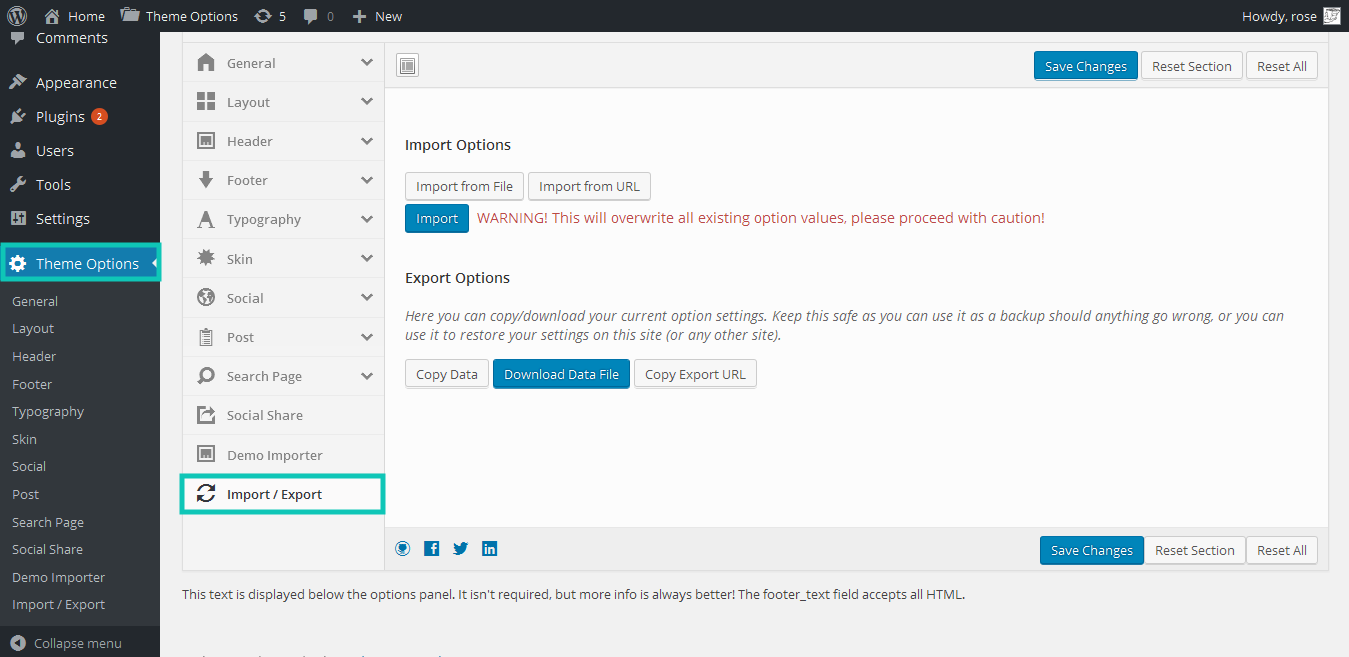Viewport: 1349px width, 657px height.
Task: Expand the Skin section chevron
Action: [367, 258]
